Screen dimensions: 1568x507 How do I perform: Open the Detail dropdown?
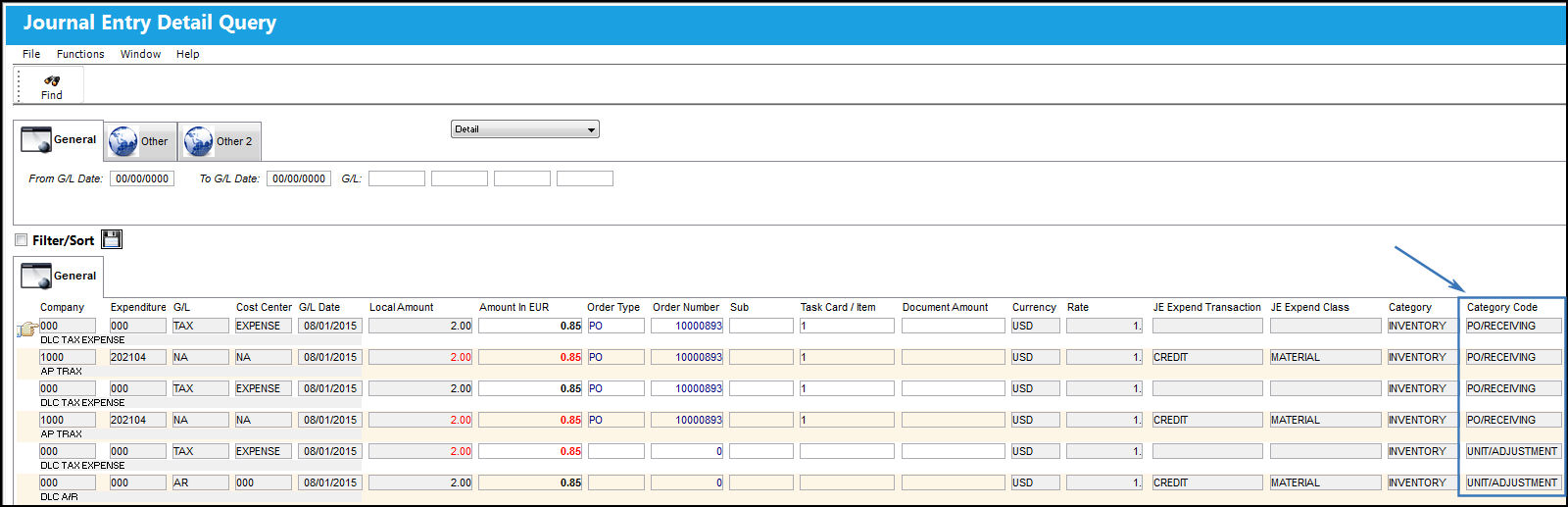click(525, 129)
